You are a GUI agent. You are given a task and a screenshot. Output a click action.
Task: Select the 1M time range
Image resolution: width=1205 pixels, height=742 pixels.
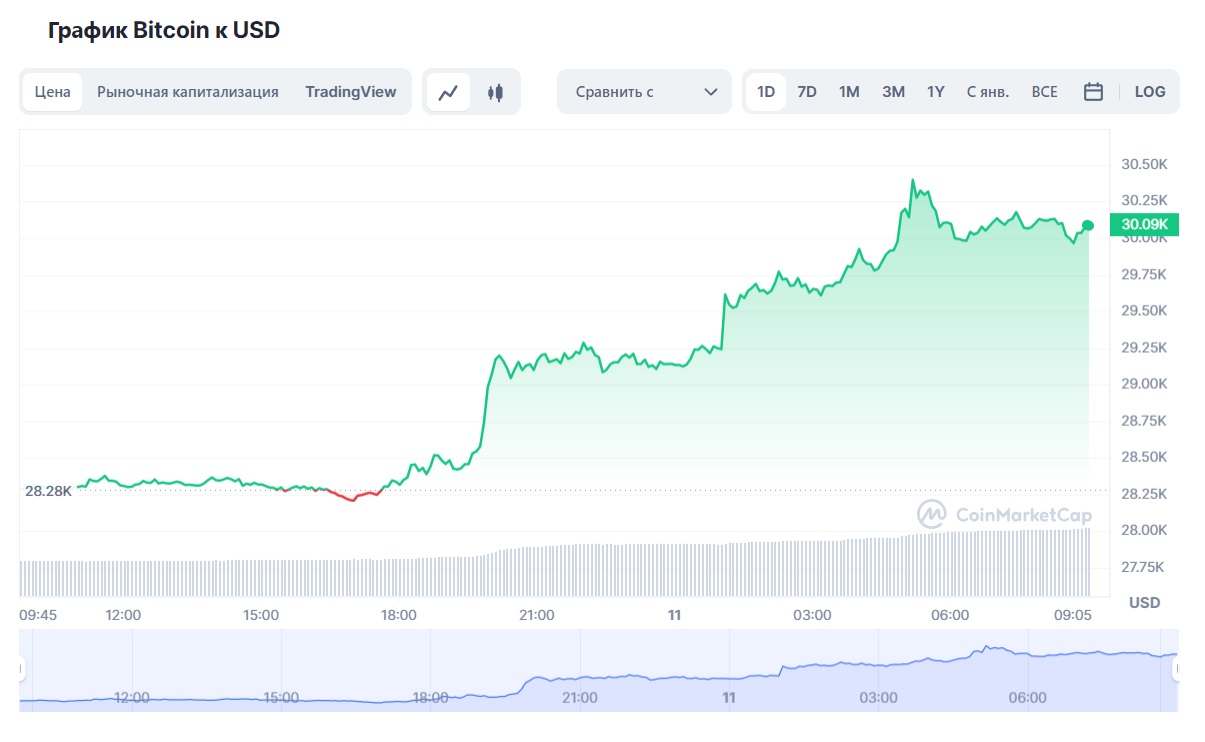click(x=849, y=92)
